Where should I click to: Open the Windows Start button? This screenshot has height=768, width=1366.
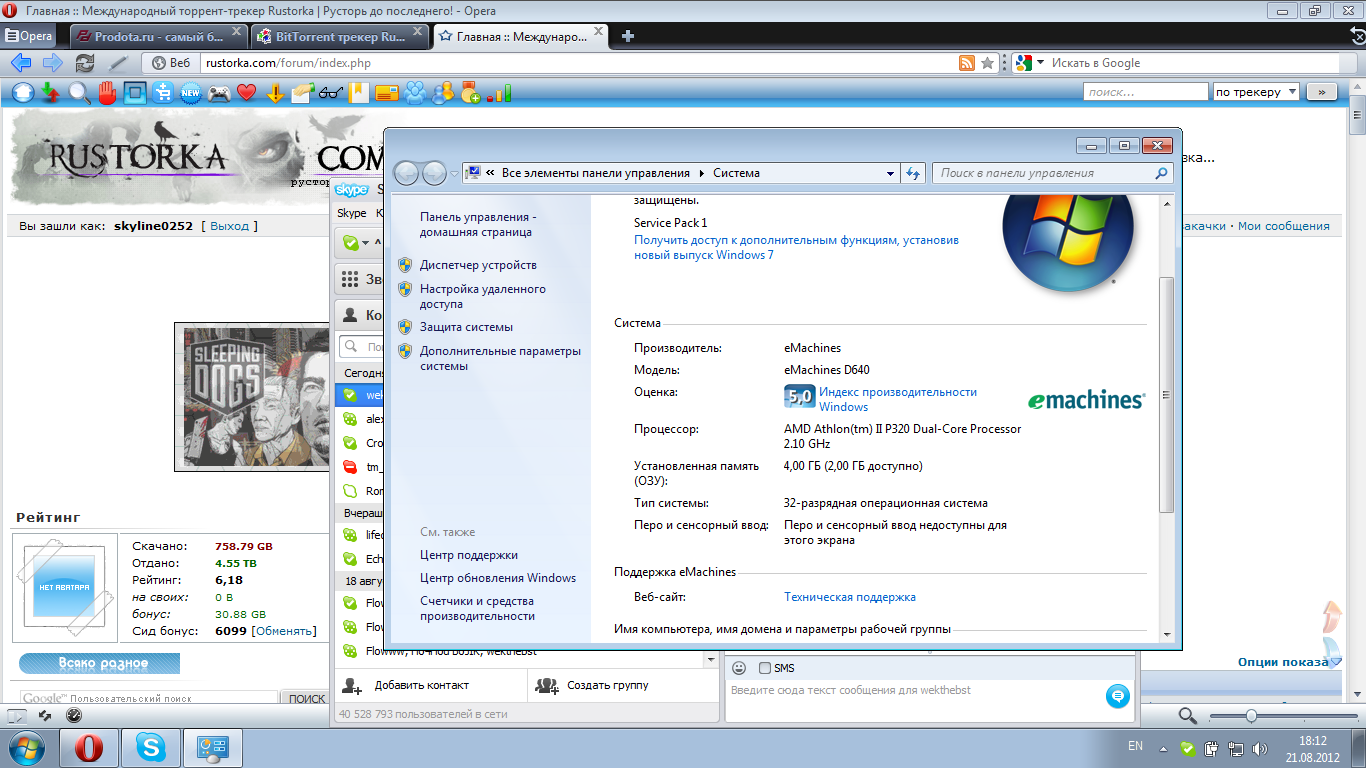26,747
